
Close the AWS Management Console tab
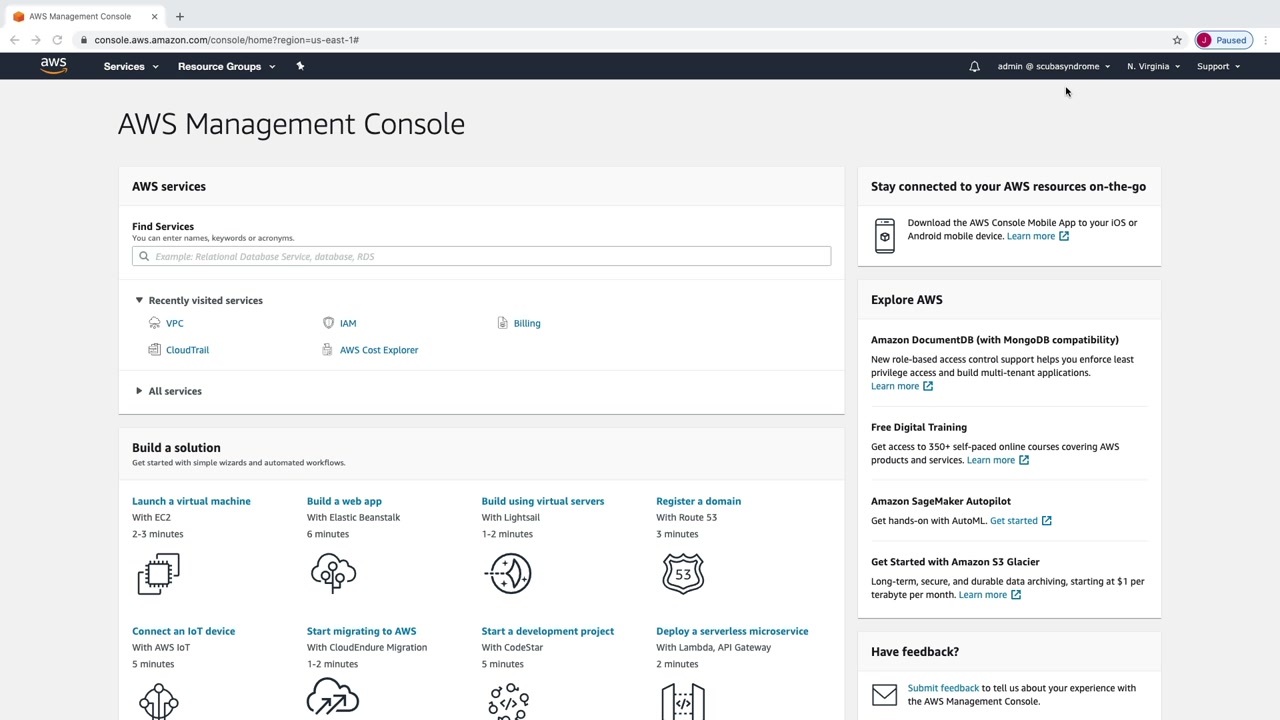pos(154,16)
